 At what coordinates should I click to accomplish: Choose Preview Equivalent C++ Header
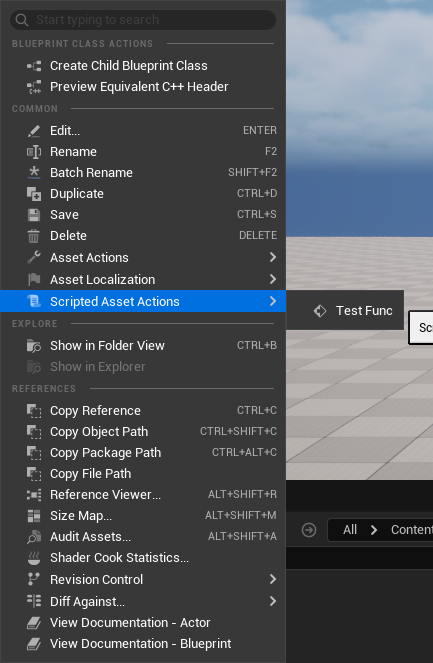tap(143, 87)
